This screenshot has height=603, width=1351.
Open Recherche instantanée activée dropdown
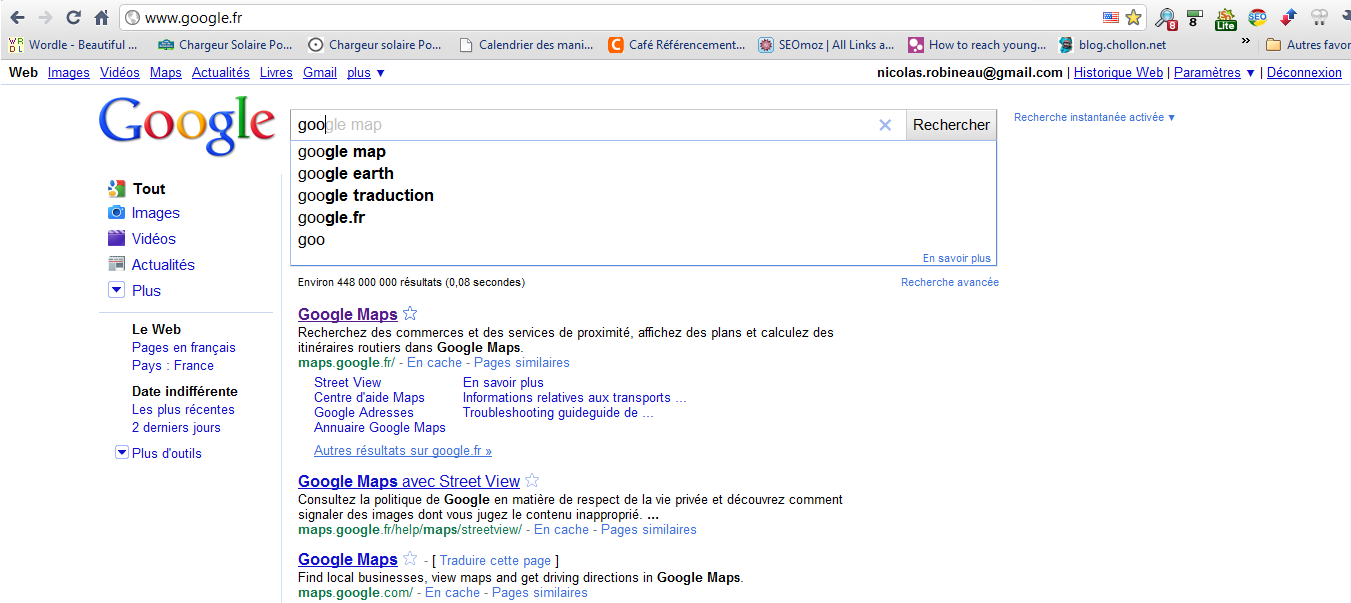pyautogui.click(x=1095, y=118)
